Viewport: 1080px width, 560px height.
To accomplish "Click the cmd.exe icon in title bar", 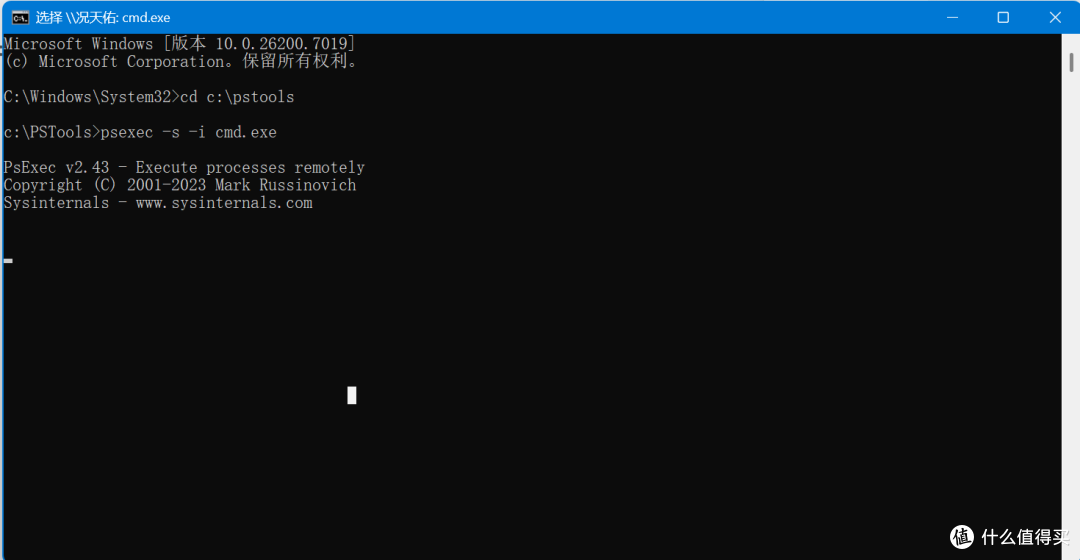I will 20,17.
